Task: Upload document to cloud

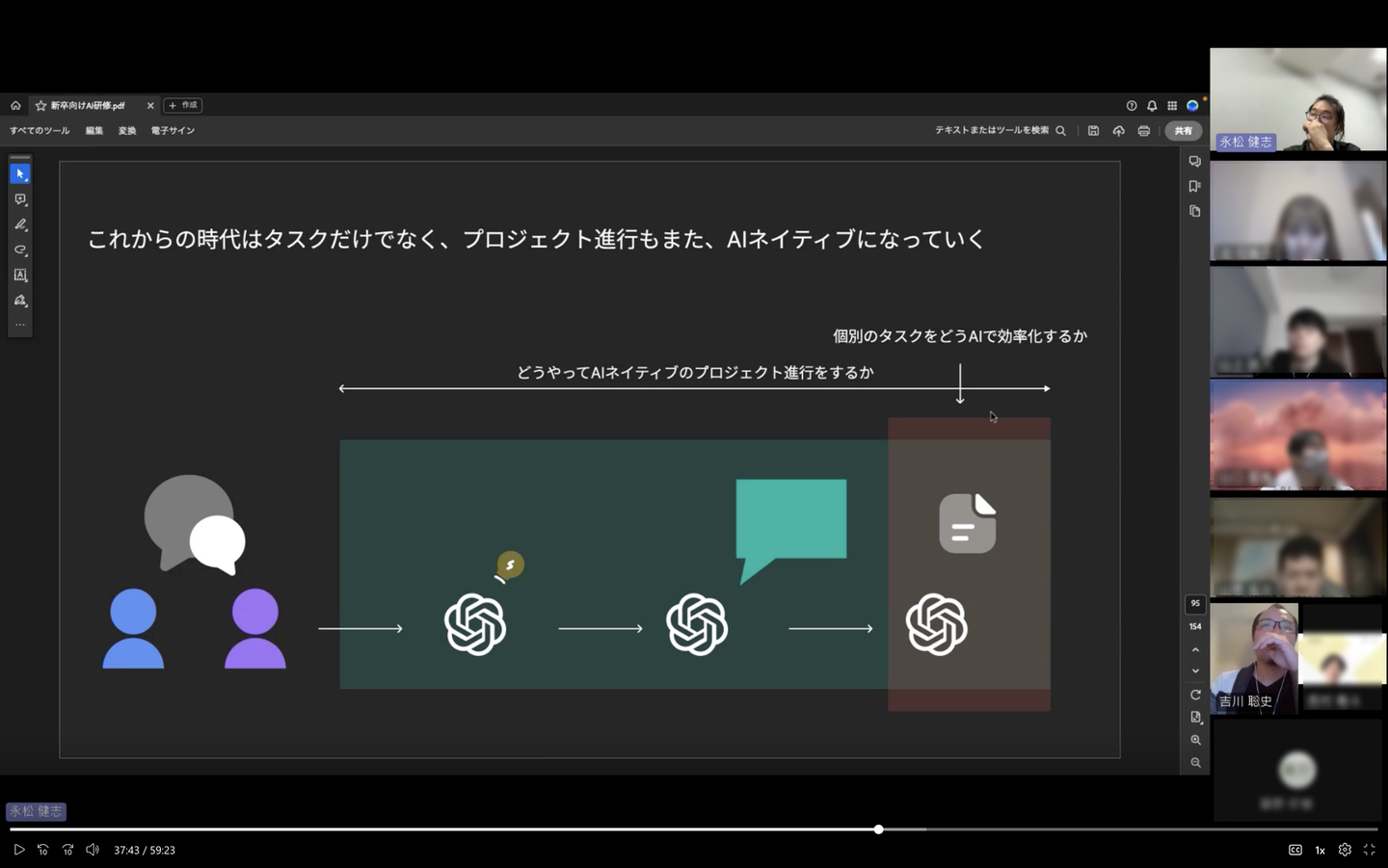Action: click(x=1118, y=131)
